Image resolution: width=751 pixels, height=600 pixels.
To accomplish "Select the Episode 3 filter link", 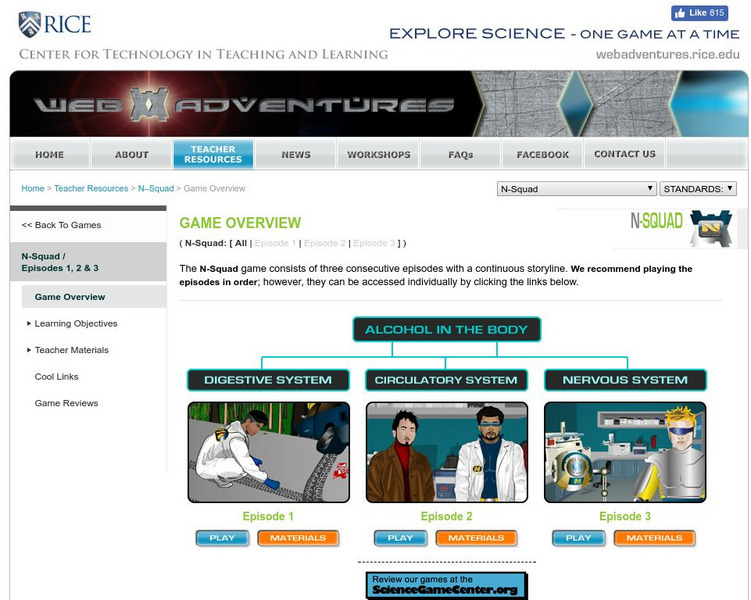I will coord(374,243).
